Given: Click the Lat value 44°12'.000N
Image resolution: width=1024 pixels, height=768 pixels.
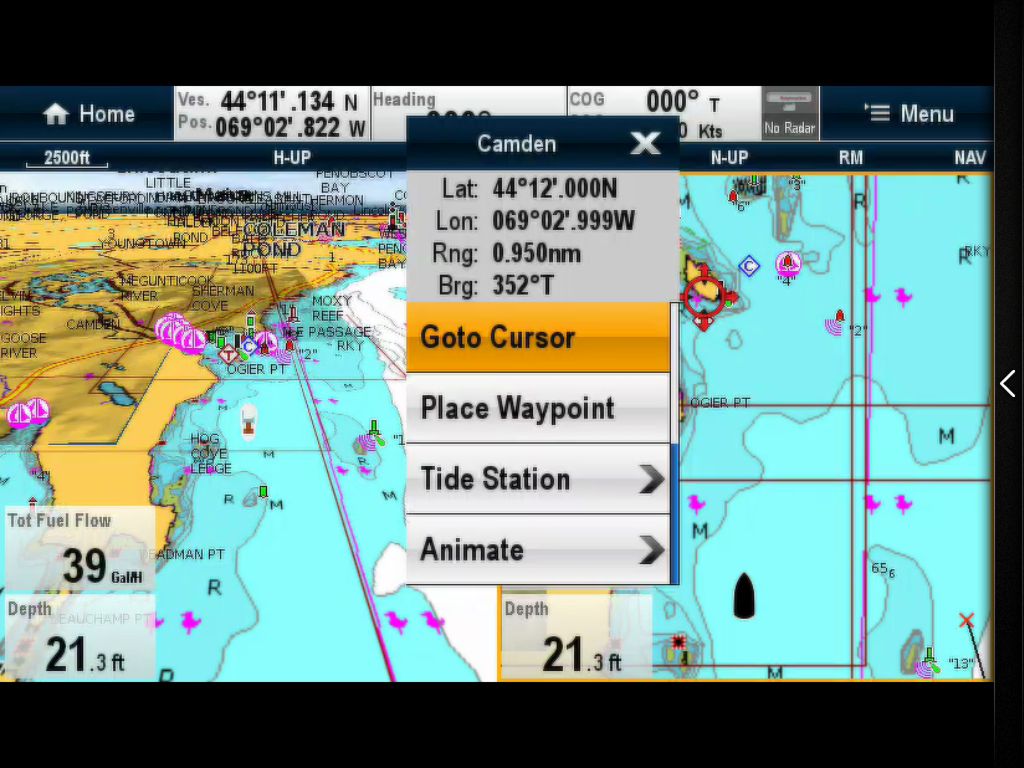Looking at the screenshot, I should click(x=554, y=189).
